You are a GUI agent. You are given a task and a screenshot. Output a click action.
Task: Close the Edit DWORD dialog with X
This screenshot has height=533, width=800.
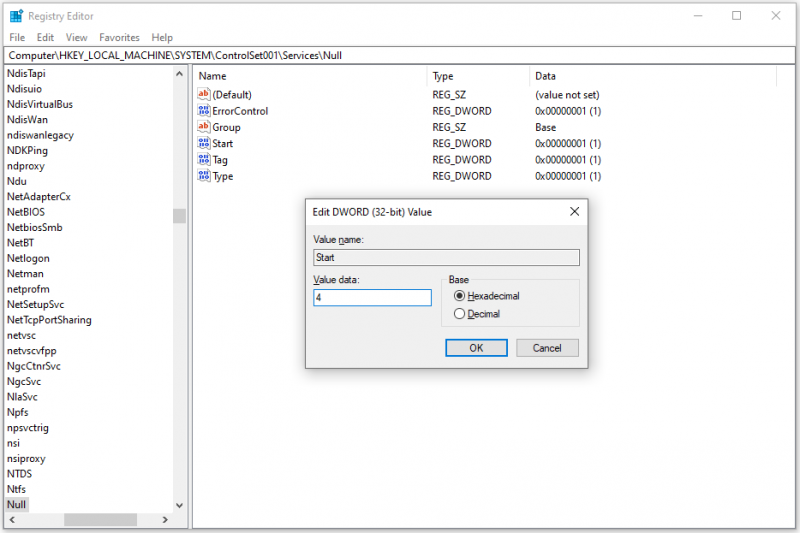(574, 211)
